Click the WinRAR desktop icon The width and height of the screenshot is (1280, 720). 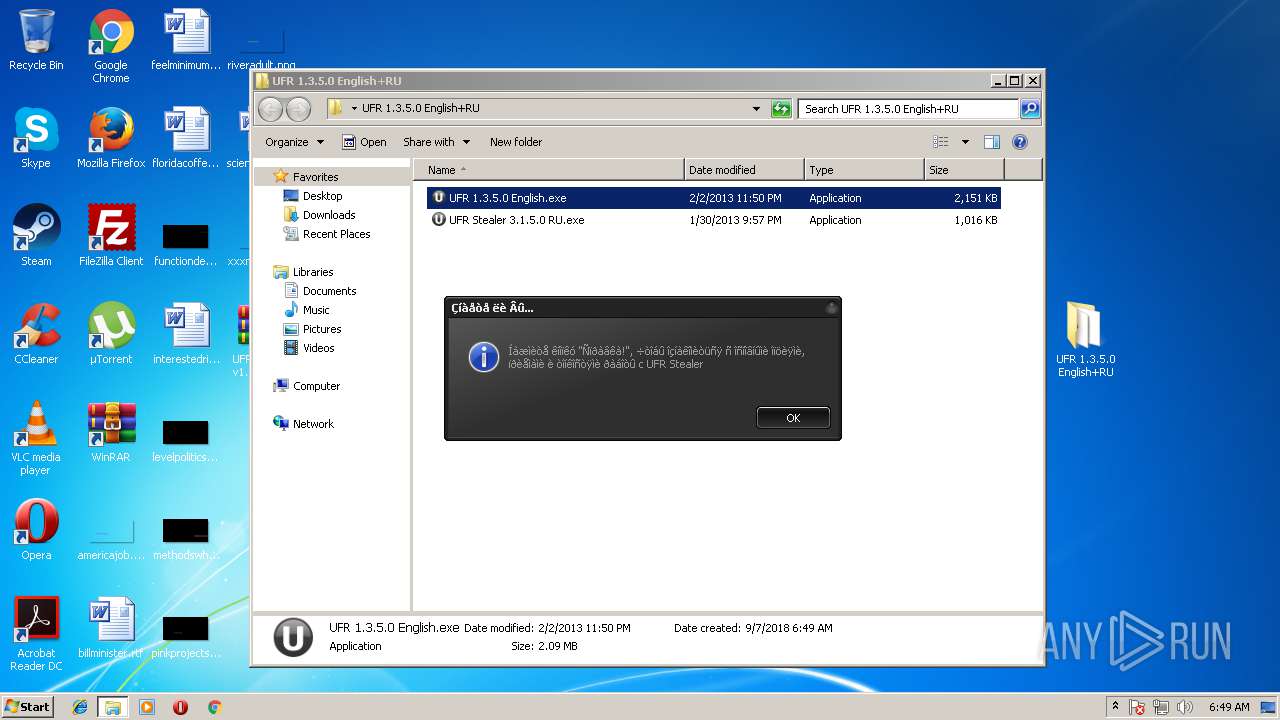111,432
